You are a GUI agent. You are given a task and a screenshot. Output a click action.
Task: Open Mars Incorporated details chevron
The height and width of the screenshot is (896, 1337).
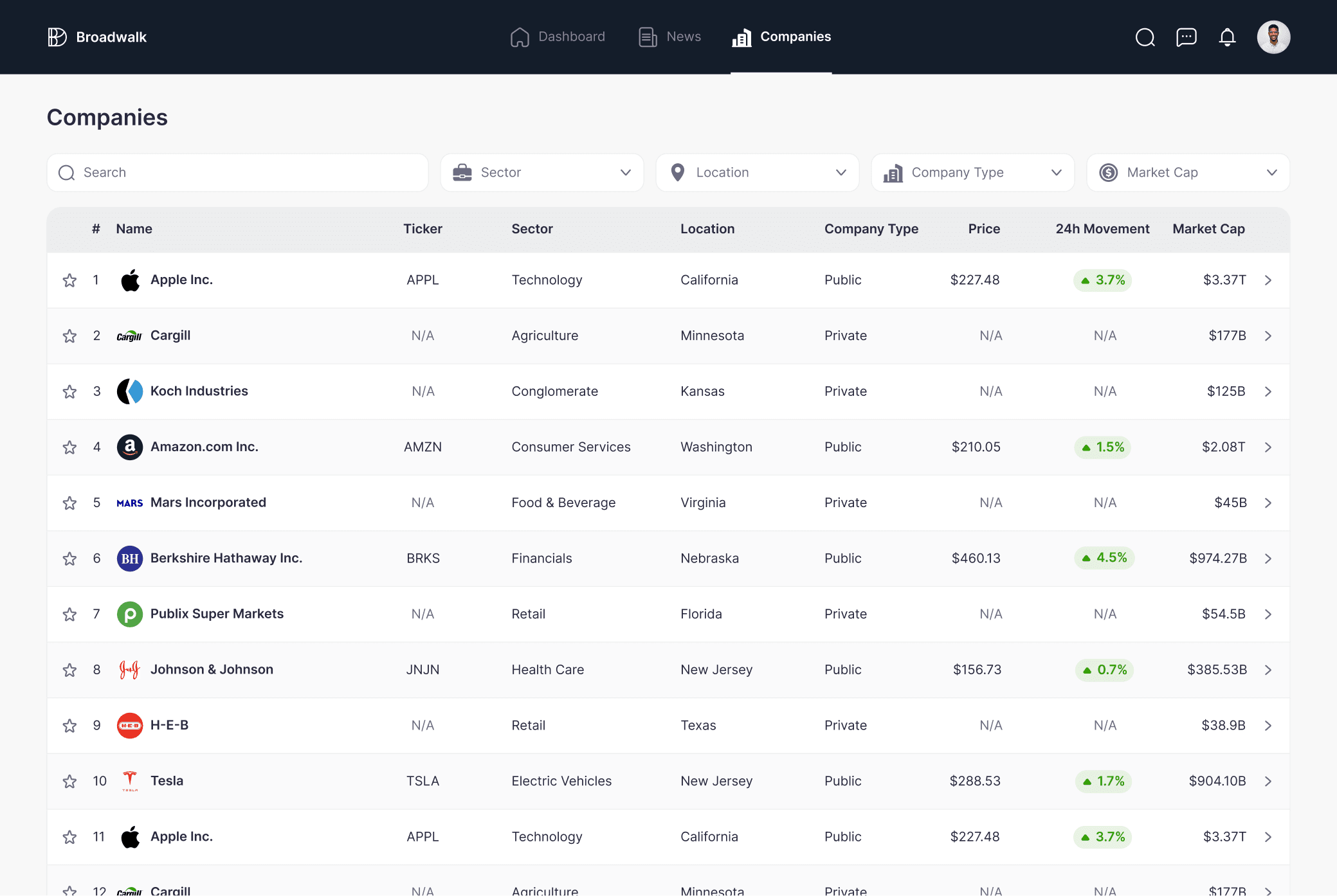[1268, 503]
